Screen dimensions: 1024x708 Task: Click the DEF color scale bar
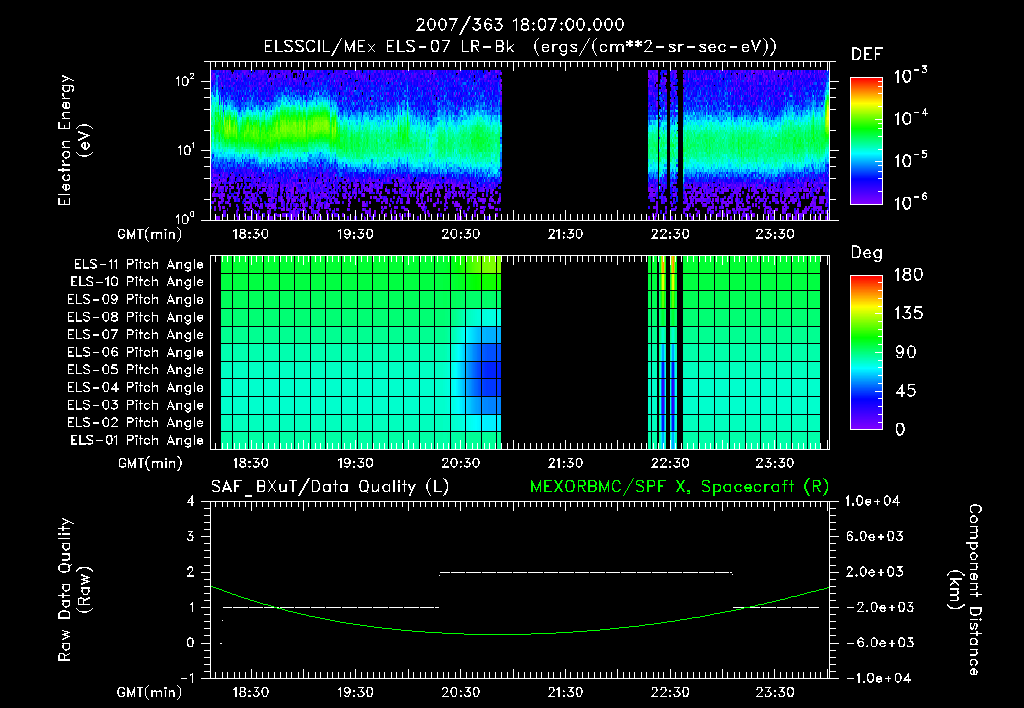coord(866,141)
